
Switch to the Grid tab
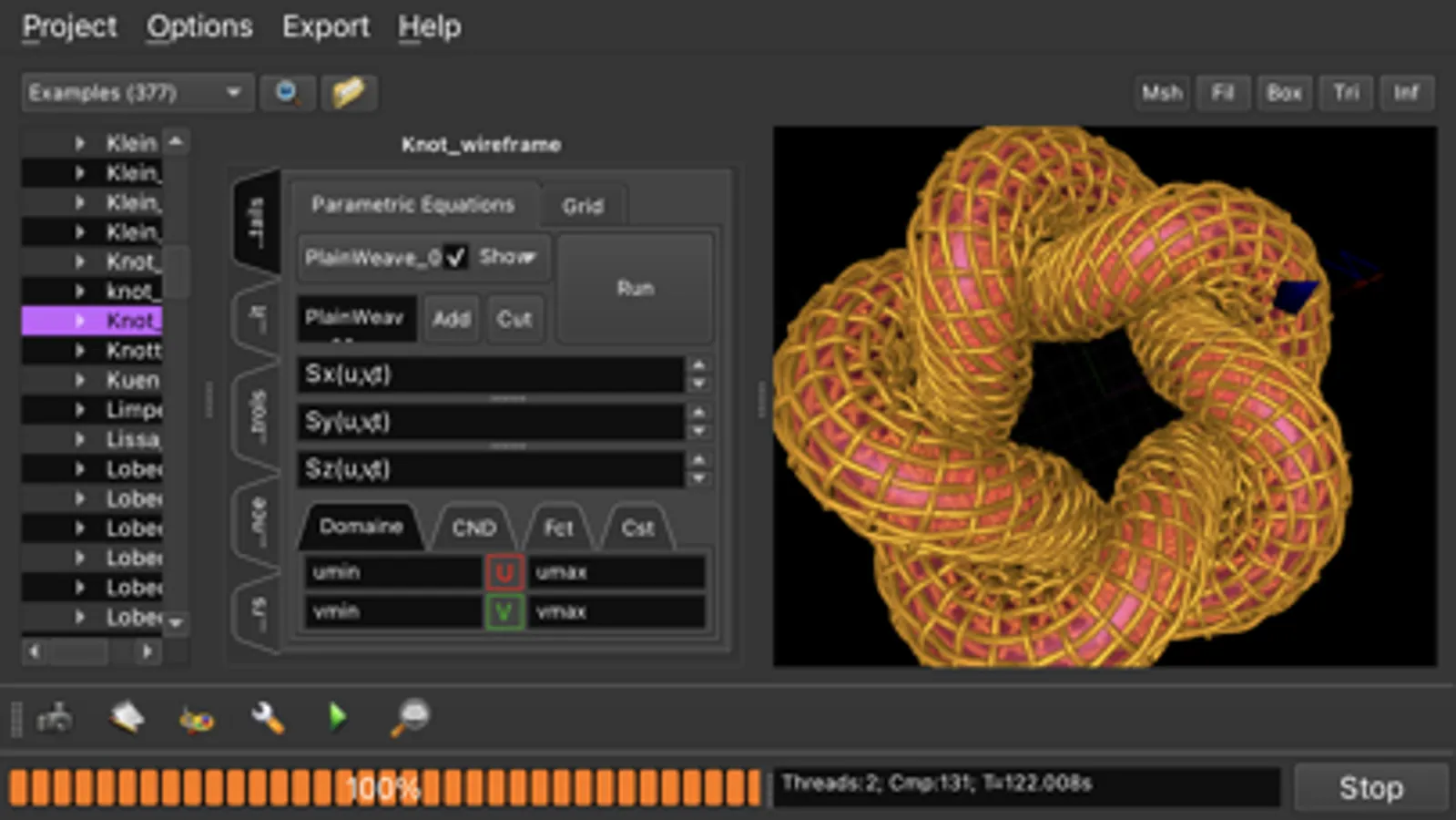[582, 206]
